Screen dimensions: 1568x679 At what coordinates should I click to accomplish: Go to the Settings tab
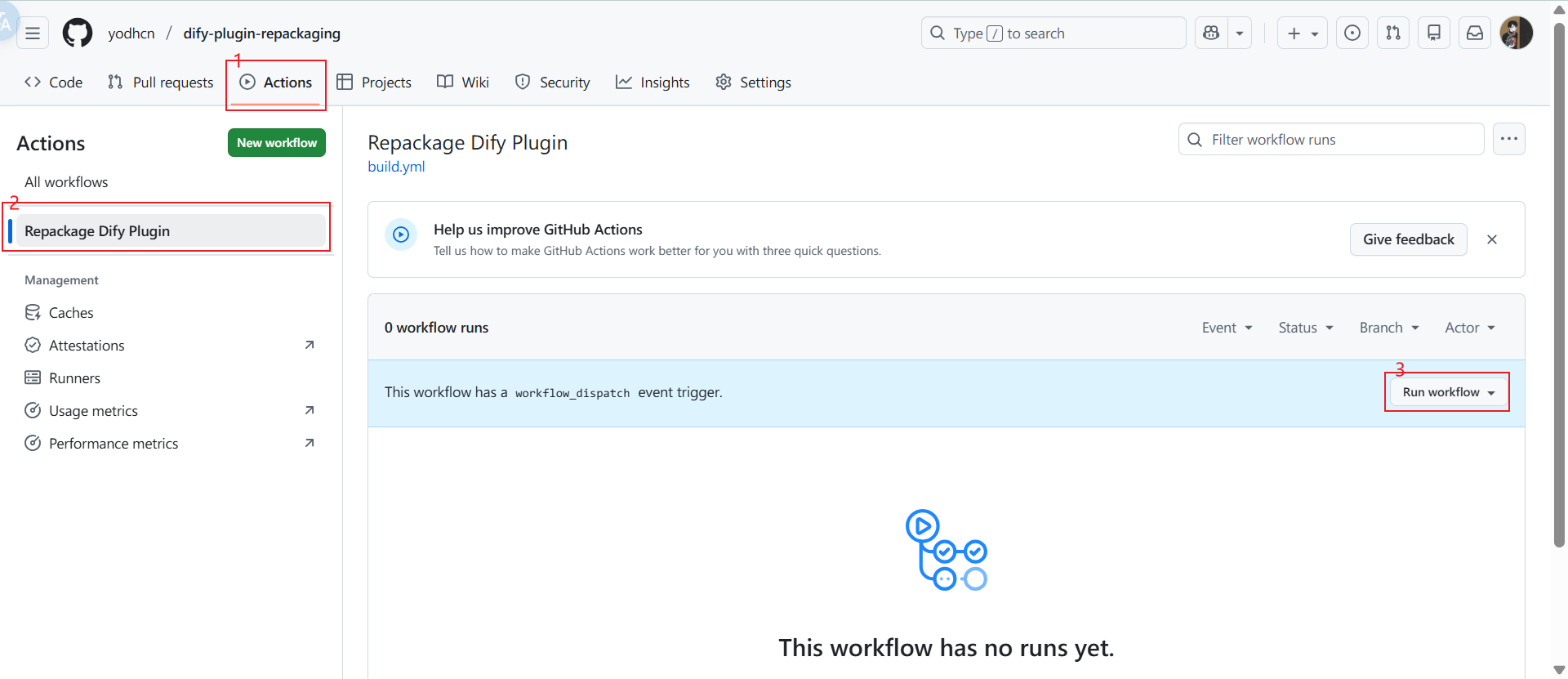[753, 83]
